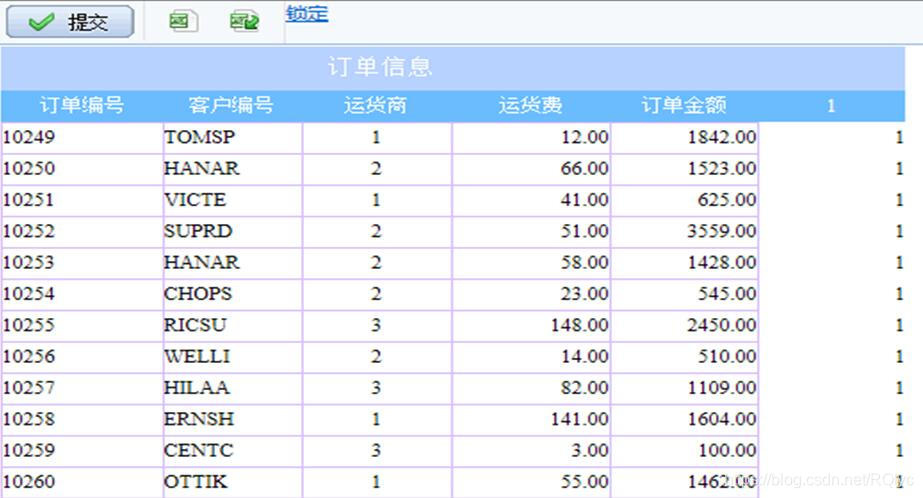The width and height of the screenshot is (923, 498).
Task: Click freight cell 148.00
Action: click(x=532, y=326)
